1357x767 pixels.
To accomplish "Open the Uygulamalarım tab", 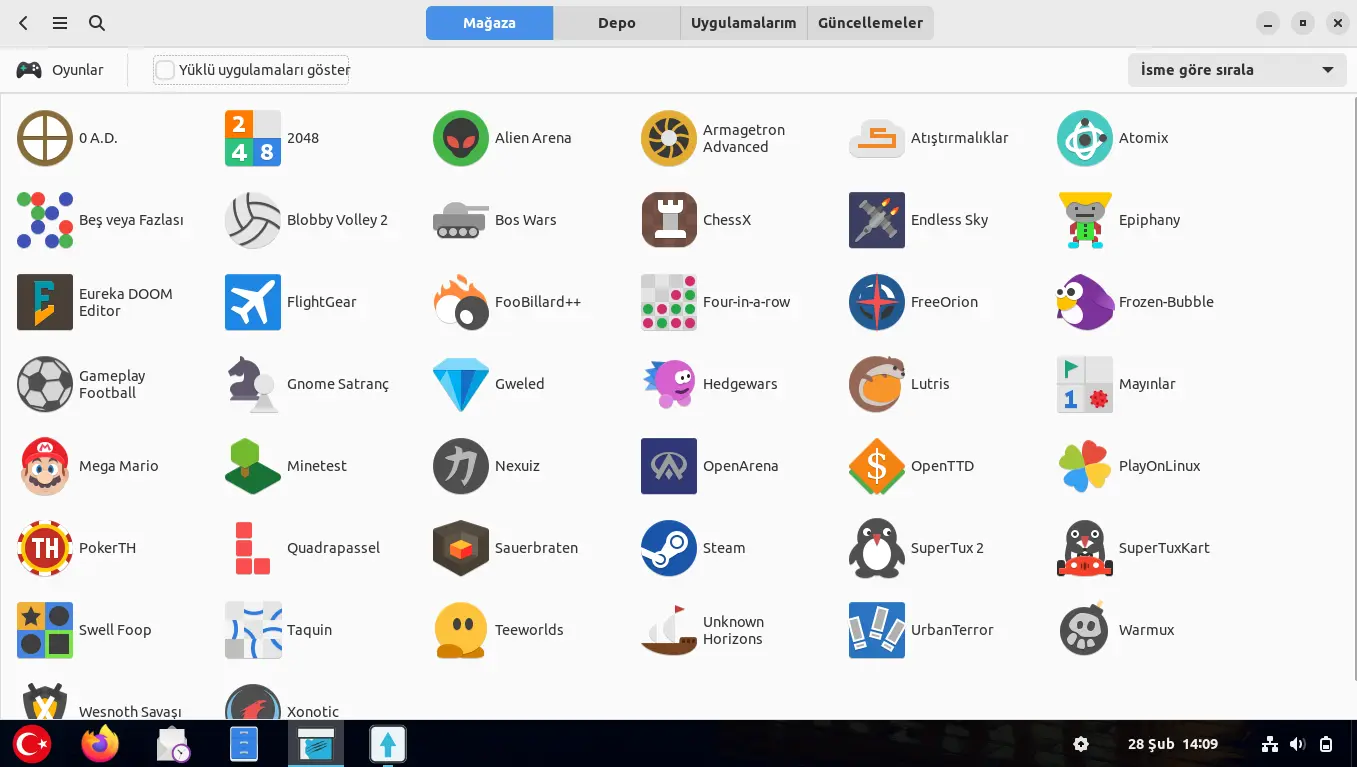I will pos(744,23).
